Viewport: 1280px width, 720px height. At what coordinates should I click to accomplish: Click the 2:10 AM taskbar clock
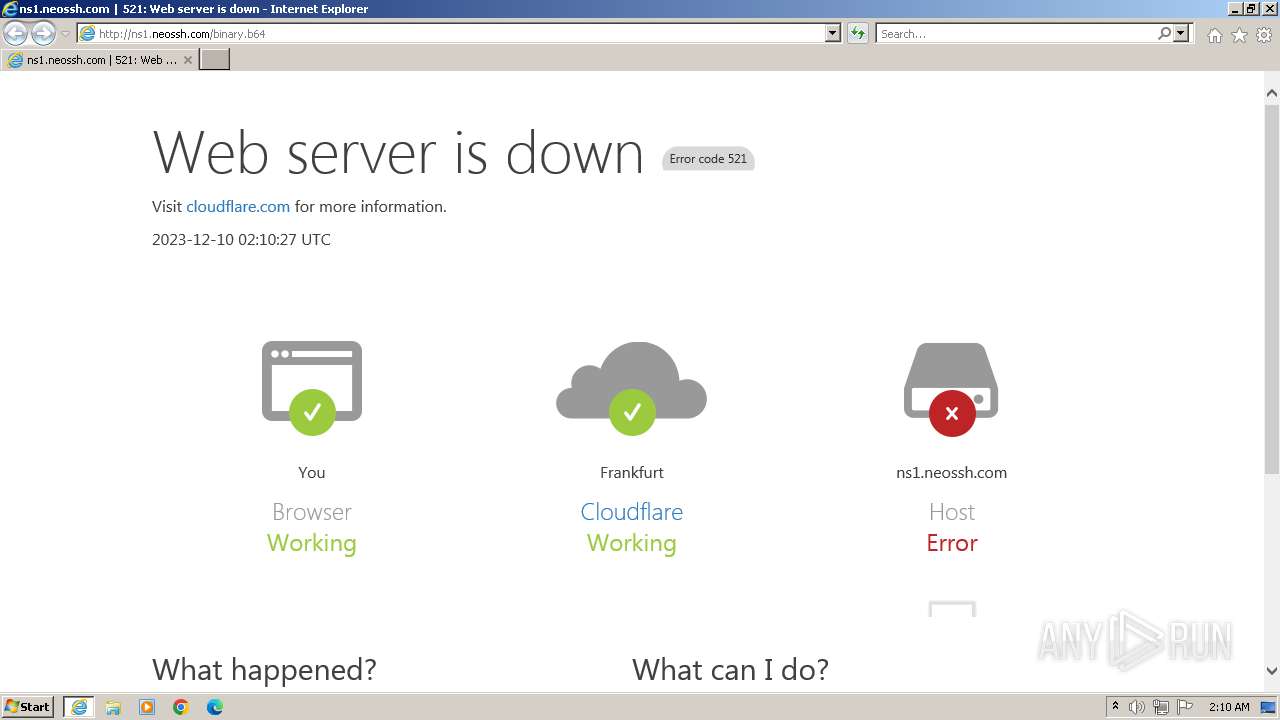coord(1229,707)
